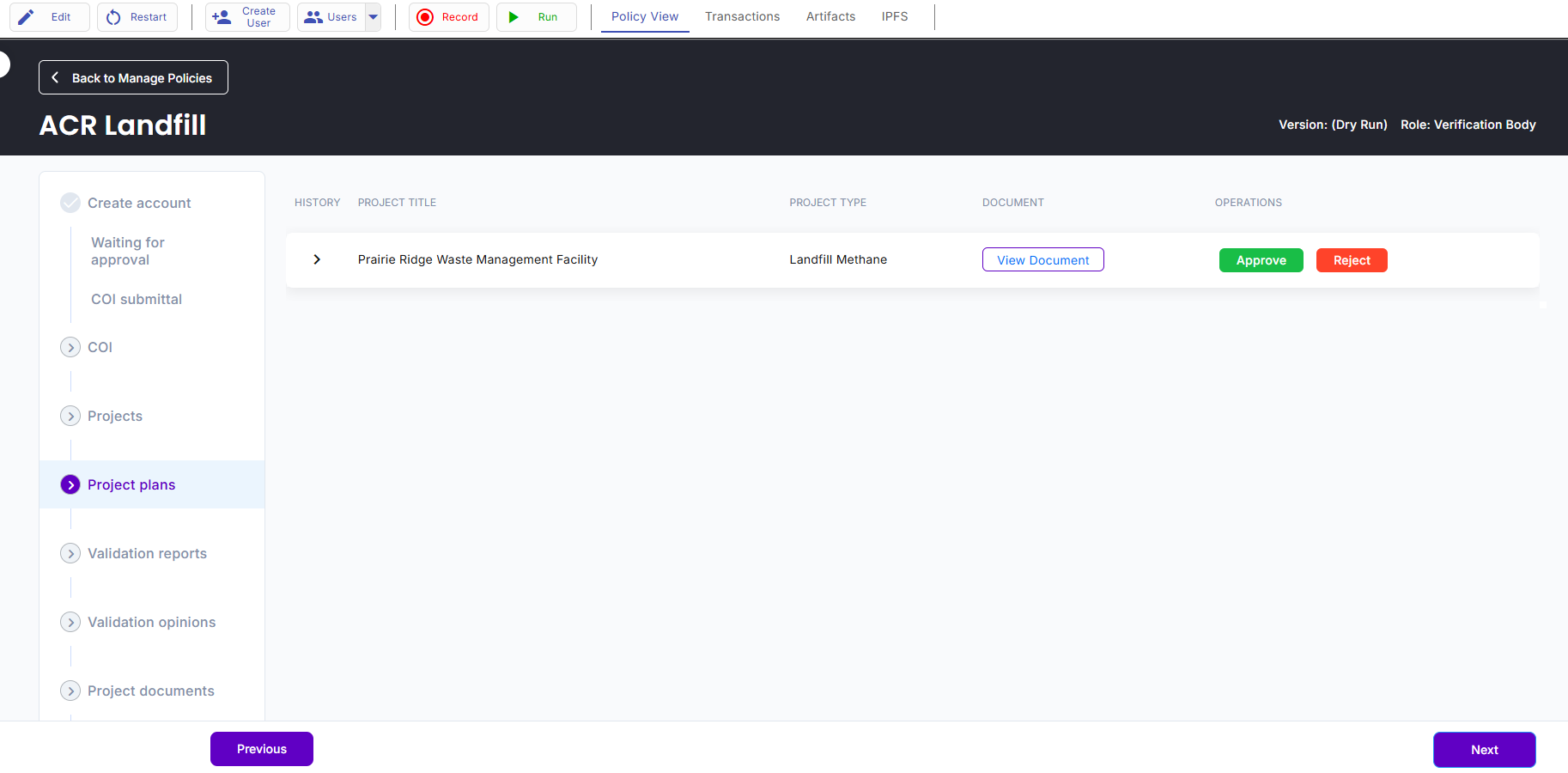Reject the Prairie Ridge project plan
The height and width of the screenshot is (773, 1568).
click(x=1352, y=260)
